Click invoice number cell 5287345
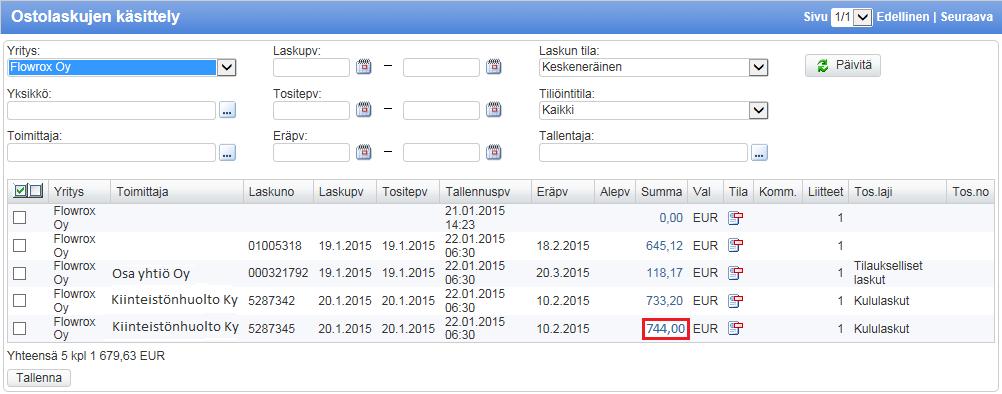Viewport: 1002px width, 394px height. coord(272,329)
